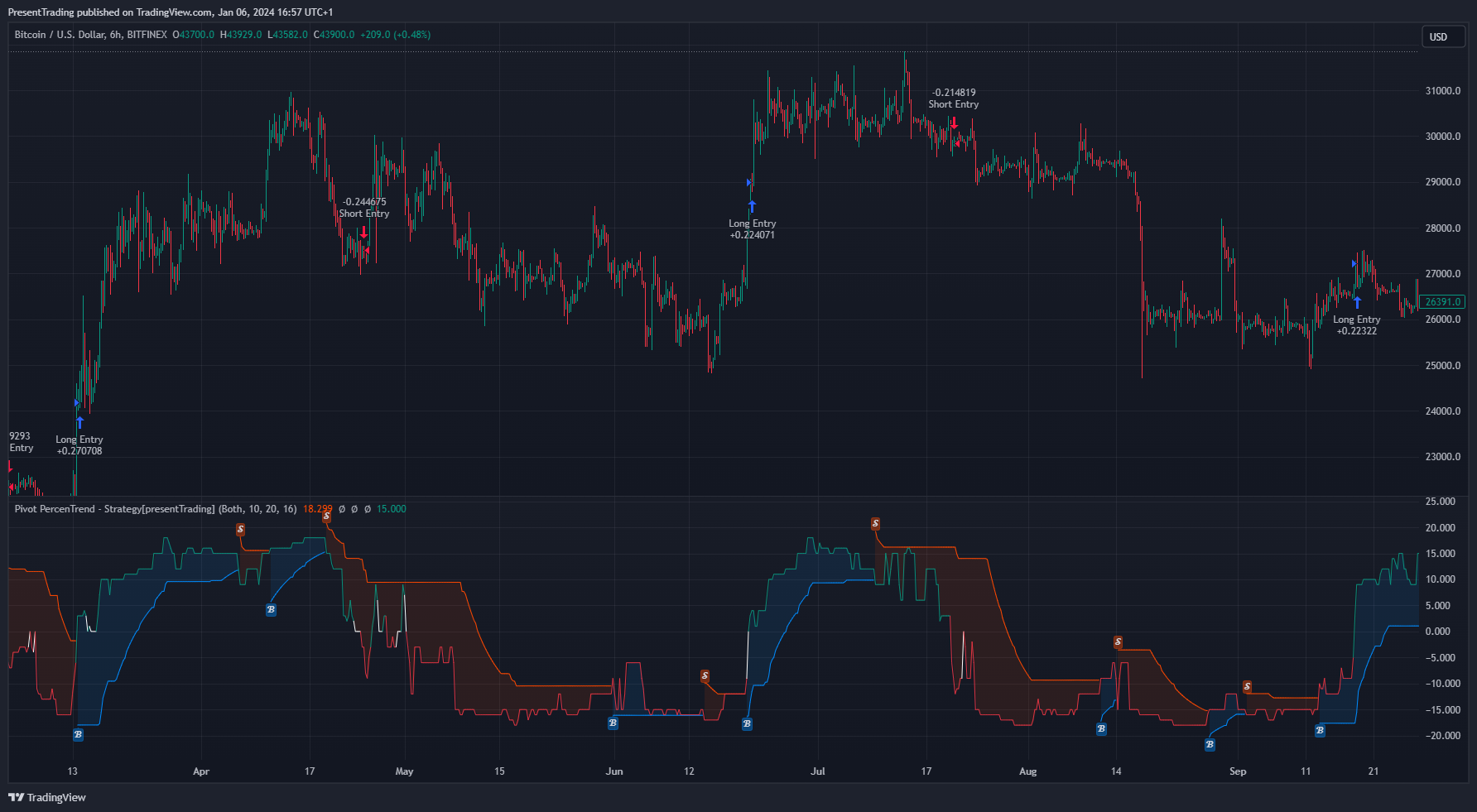Click the -20.000 indicator axis label
Screen dimensions: 1477x812
coord(1442,736)
